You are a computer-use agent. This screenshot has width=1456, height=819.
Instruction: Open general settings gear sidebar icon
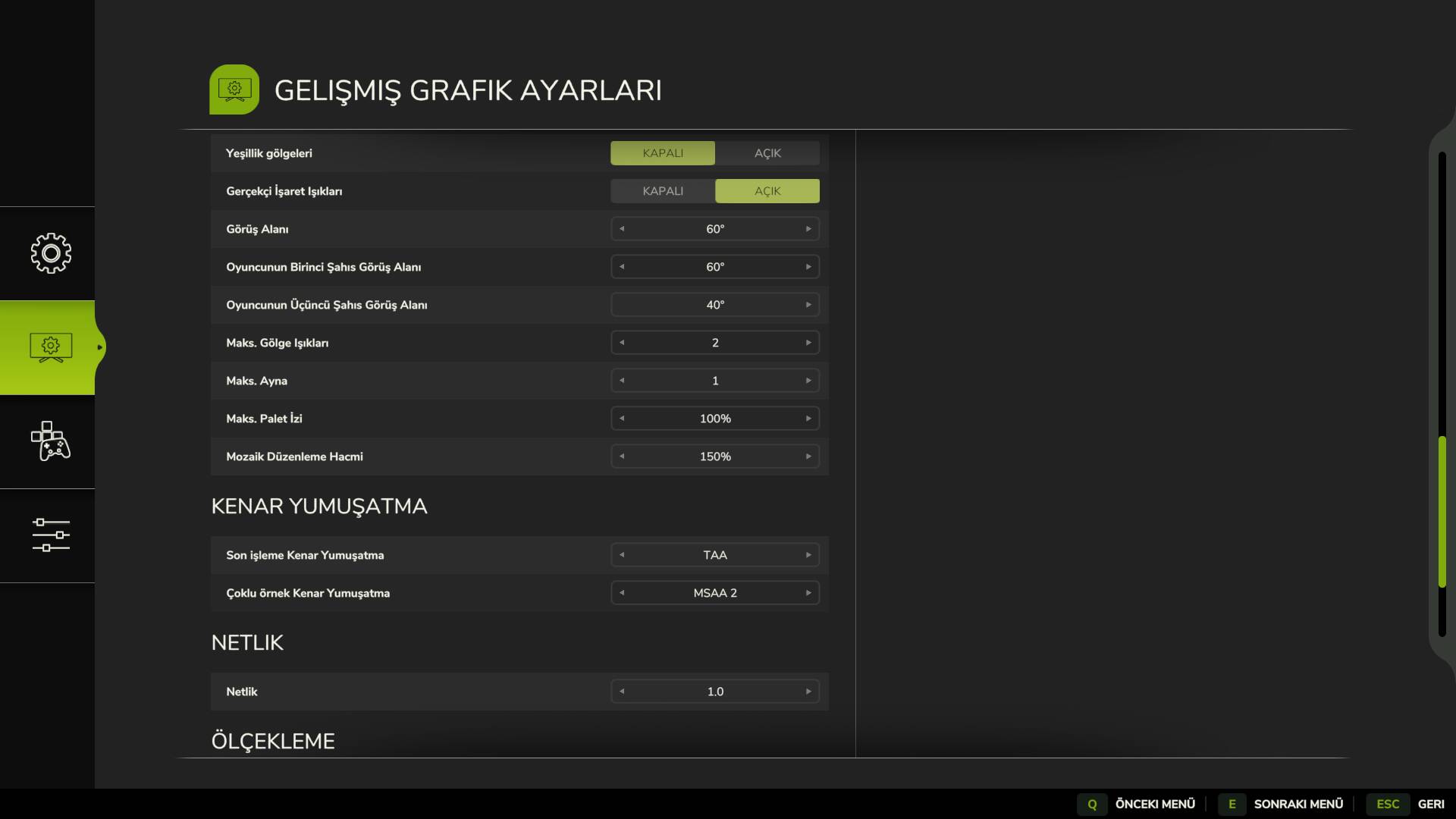pyautogui.click(x=50, y=253)
